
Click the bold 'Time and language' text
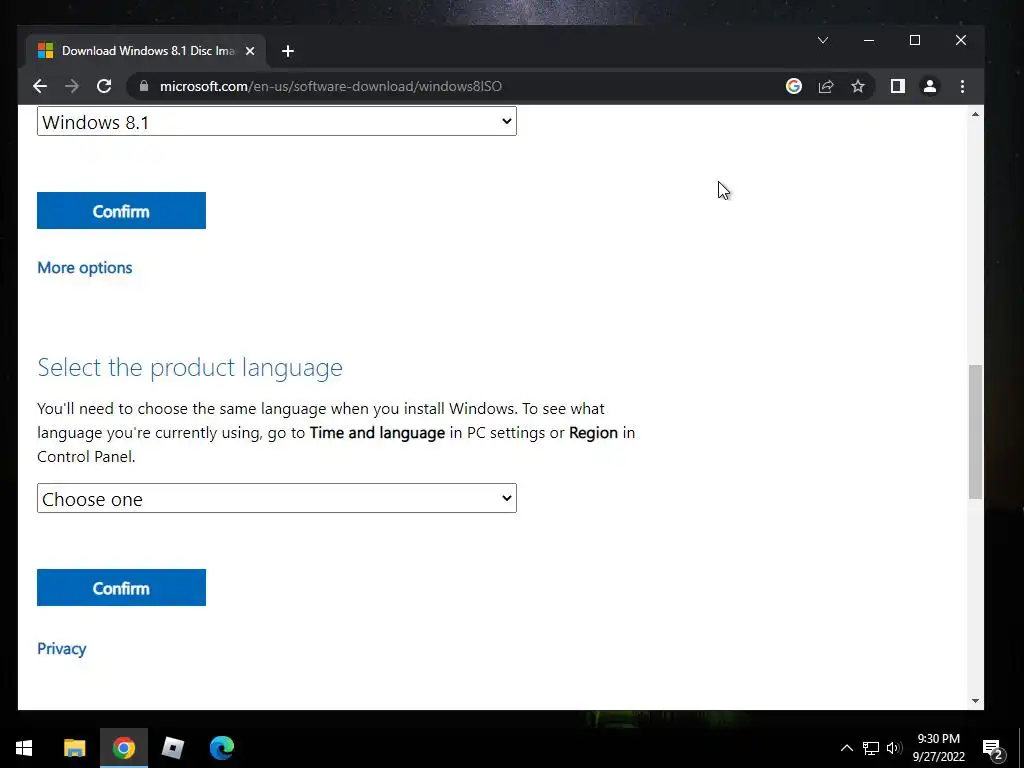(x=377, y=433)
